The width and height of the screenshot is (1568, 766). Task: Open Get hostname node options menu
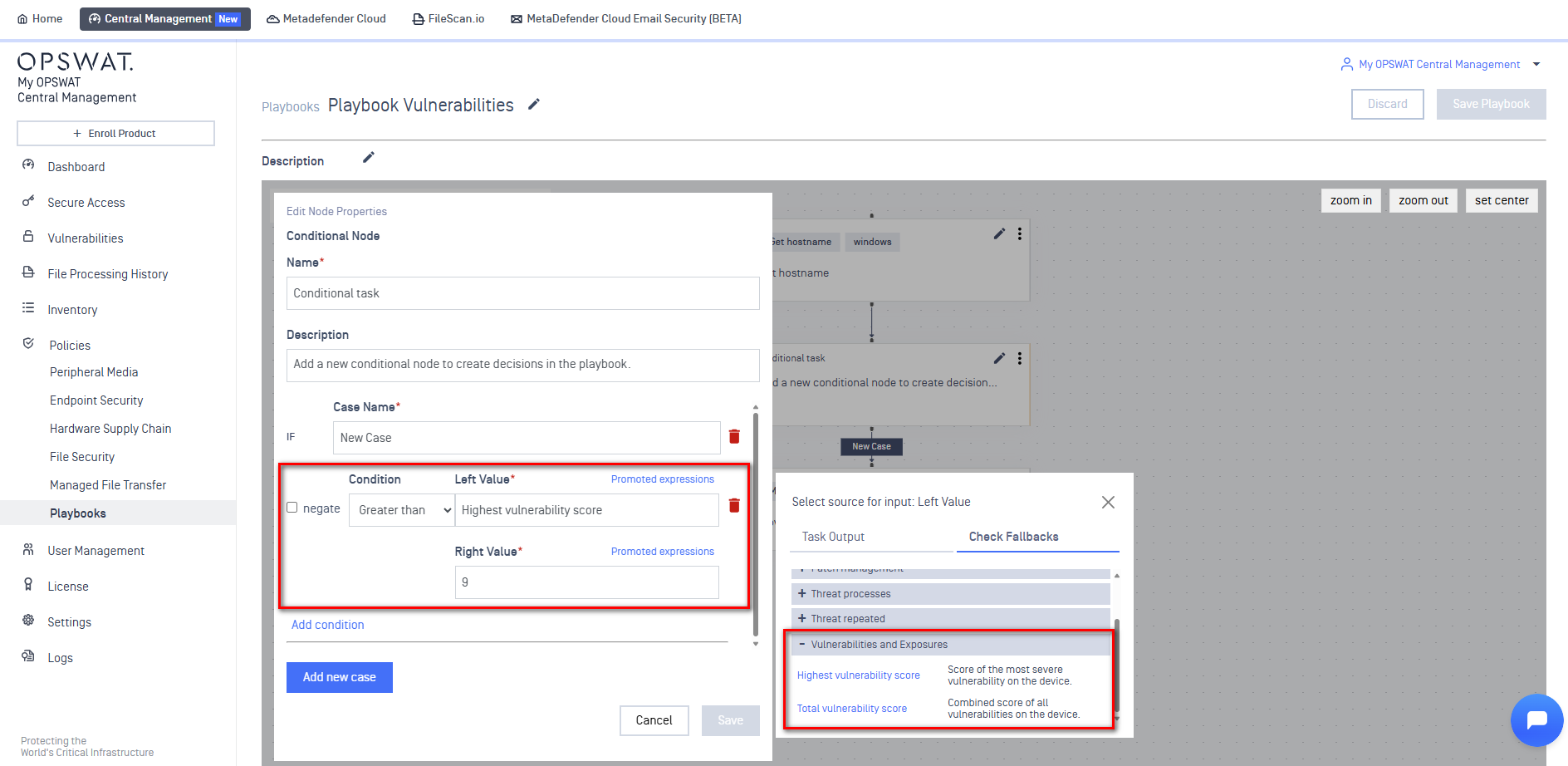[x=1020, y=234]
